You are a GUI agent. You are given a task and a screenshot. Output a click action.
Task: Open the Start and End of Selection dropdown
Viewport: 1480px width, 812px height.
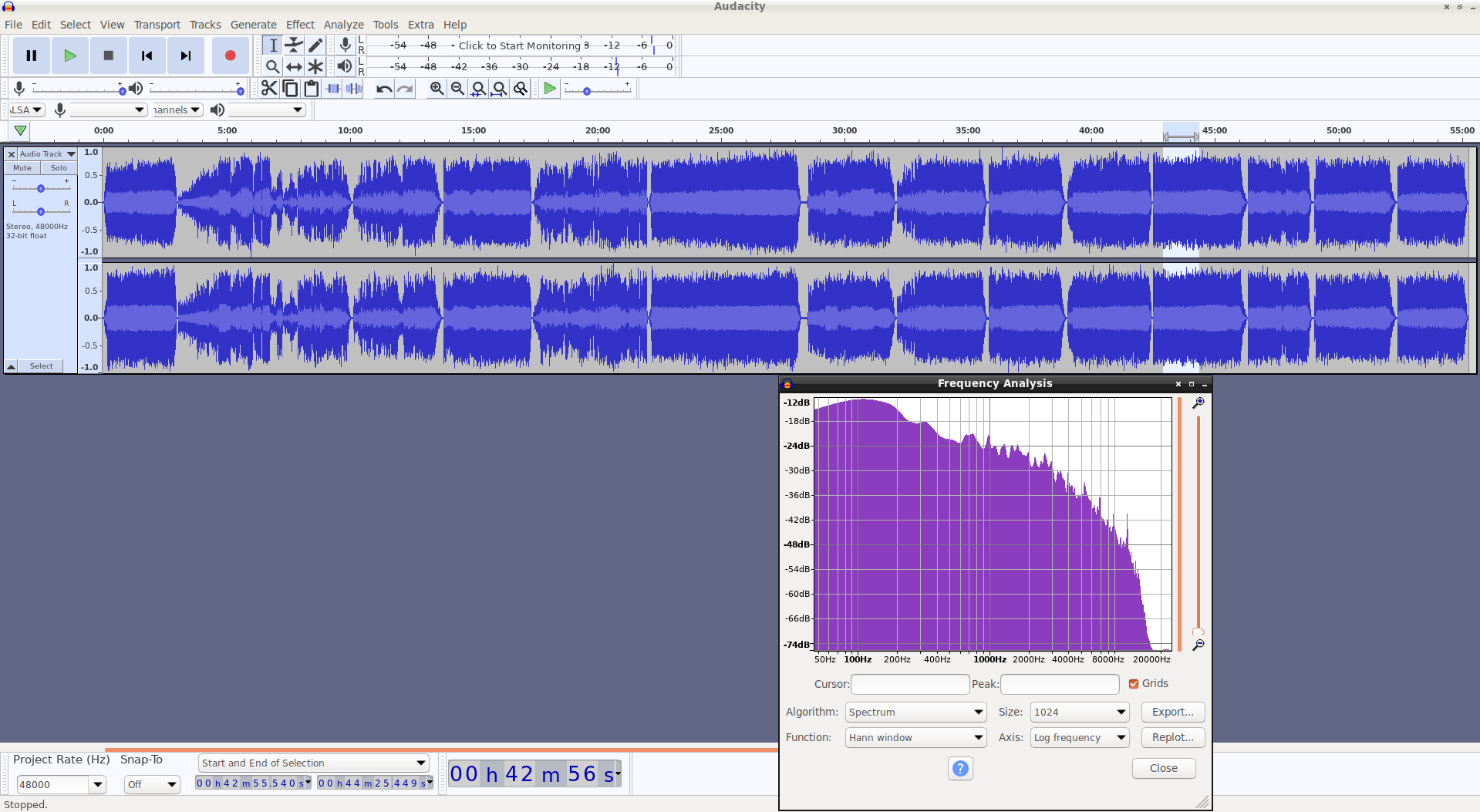pos(313,763)
